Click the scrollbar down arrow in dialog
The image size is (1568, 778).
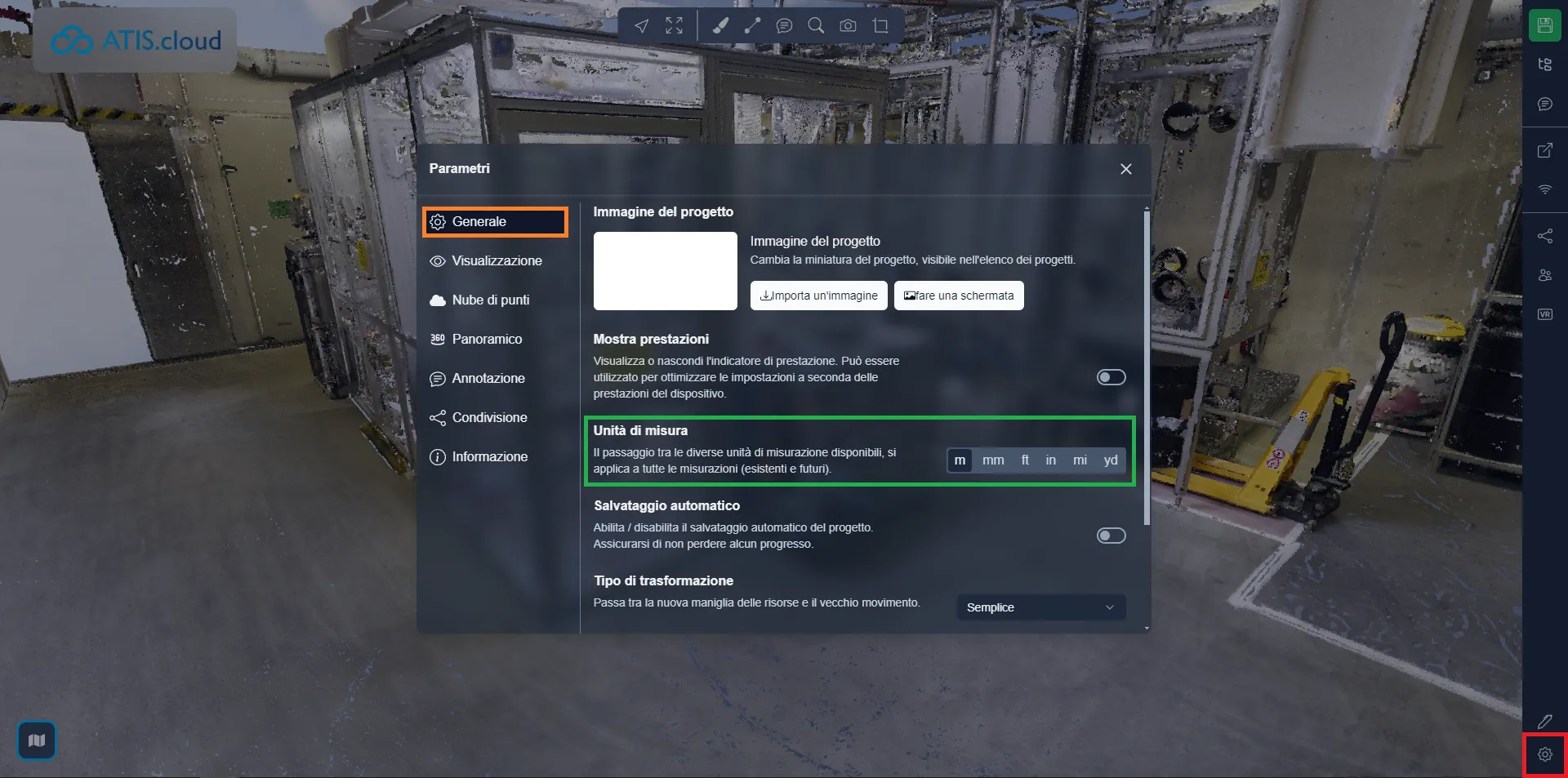pos(1147,629)
